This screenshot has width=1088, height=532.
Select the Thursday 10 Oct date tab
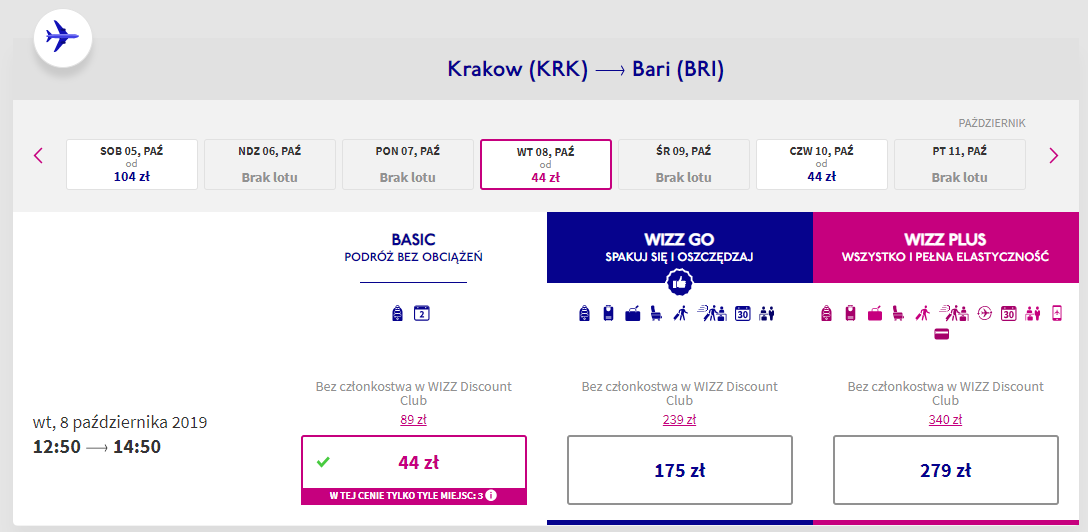[822, 164]
